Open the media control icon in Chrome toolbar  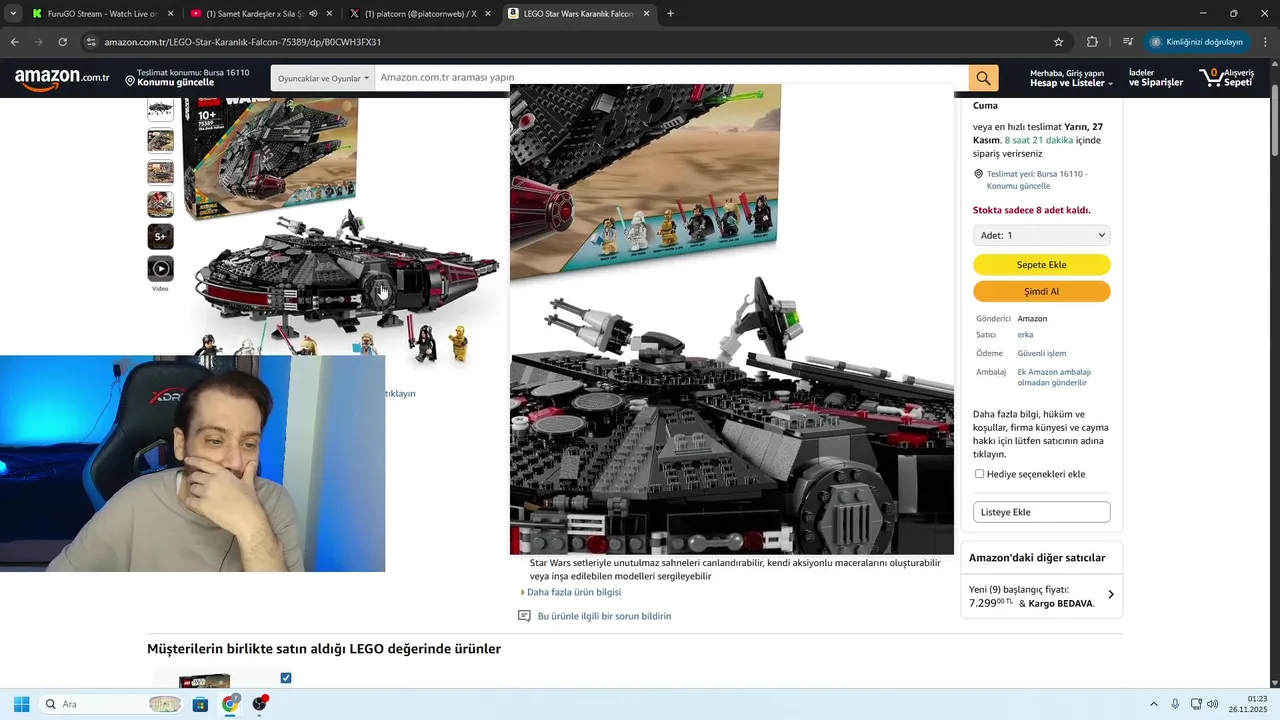[x=1127, y=42]
